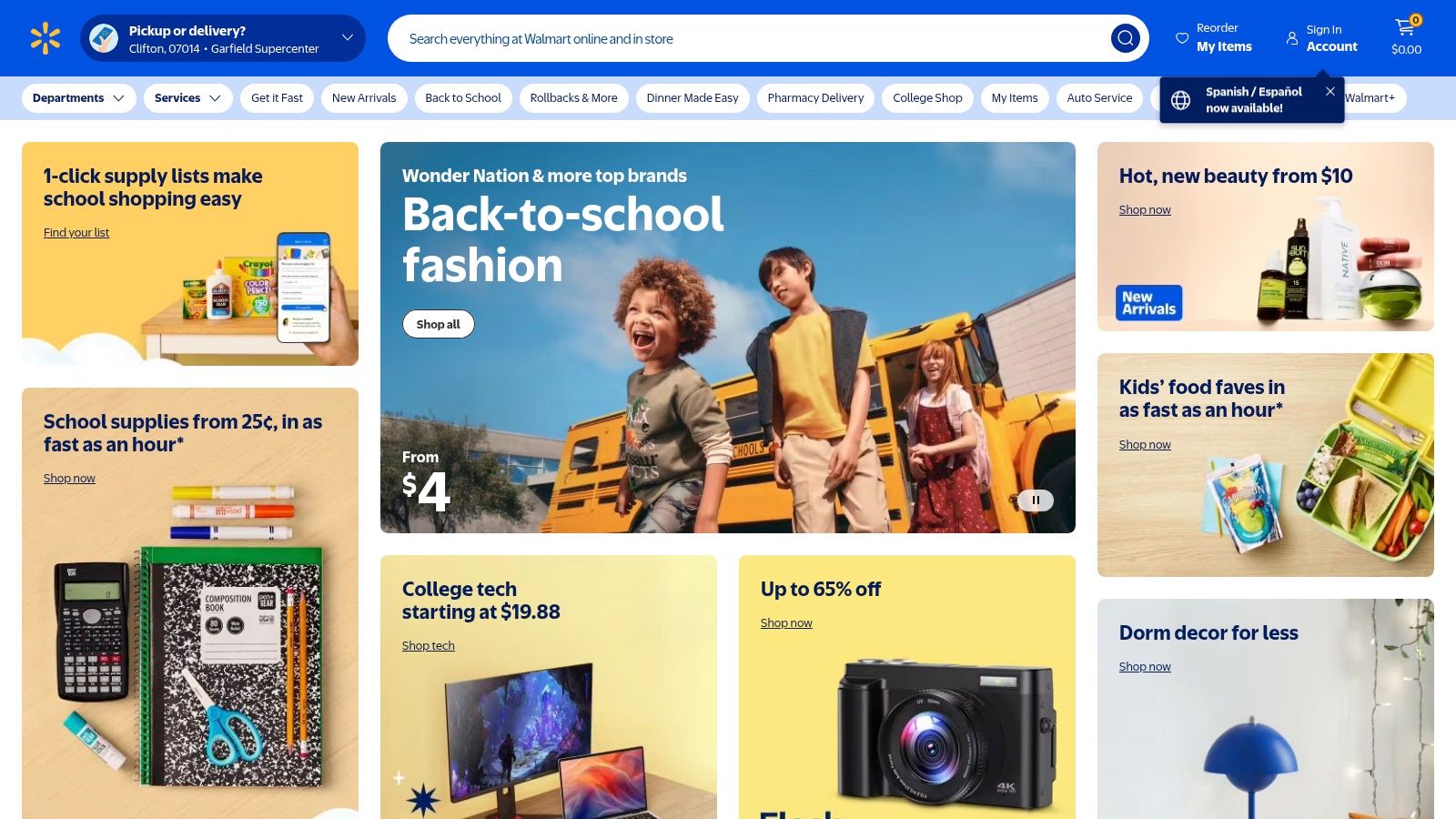The width and height of the screenshot is (1456, 819).
Task: Click the 'From $4' price text
Action: coord(426,482)
